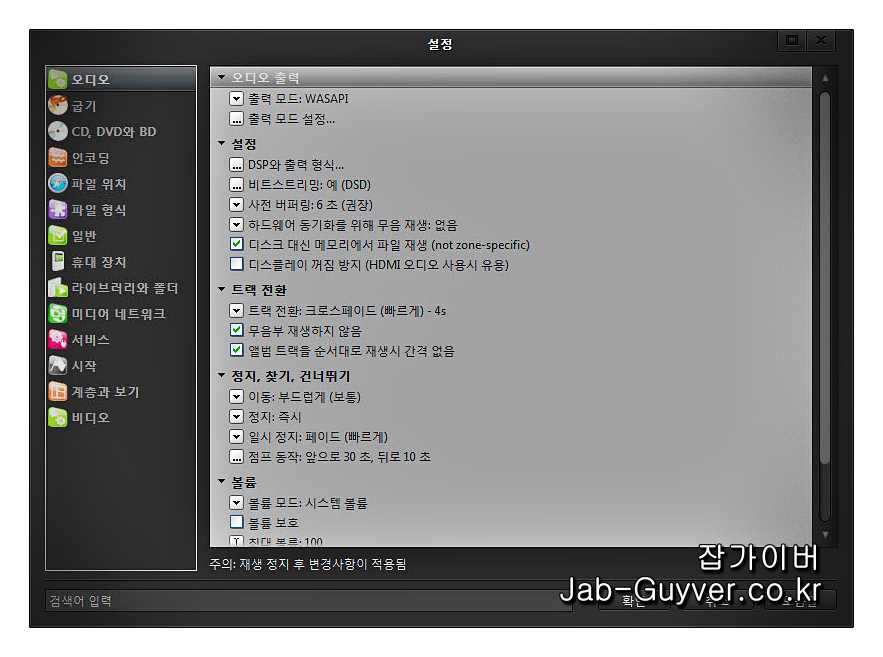Focus the 검색어 입력 search field
Image resolution: width=883 pixels, height=657 pixels.
(309, 601)
